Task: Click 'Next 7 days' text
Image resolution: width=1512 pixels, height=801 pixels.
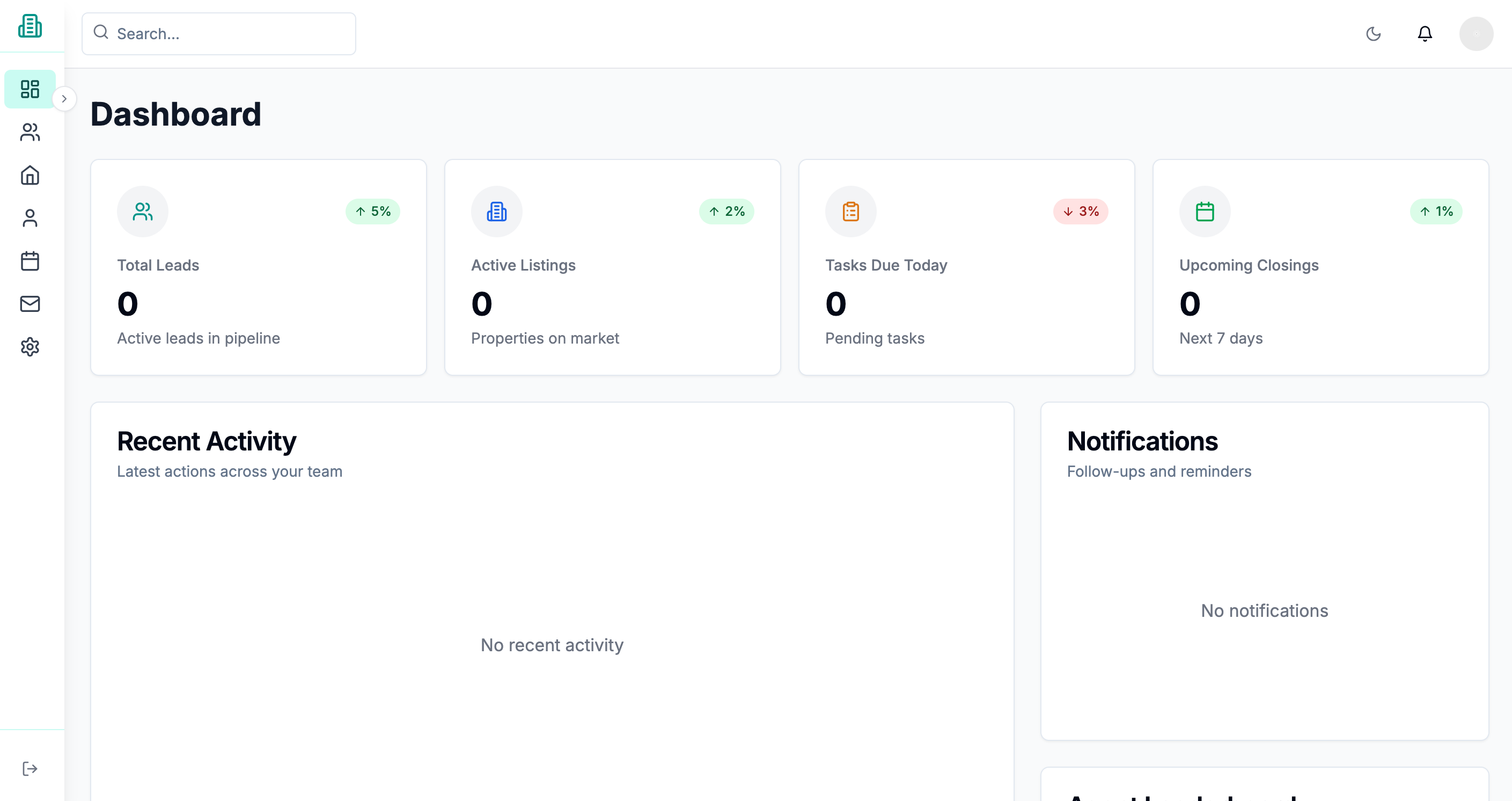Action: click(1221, 338)
